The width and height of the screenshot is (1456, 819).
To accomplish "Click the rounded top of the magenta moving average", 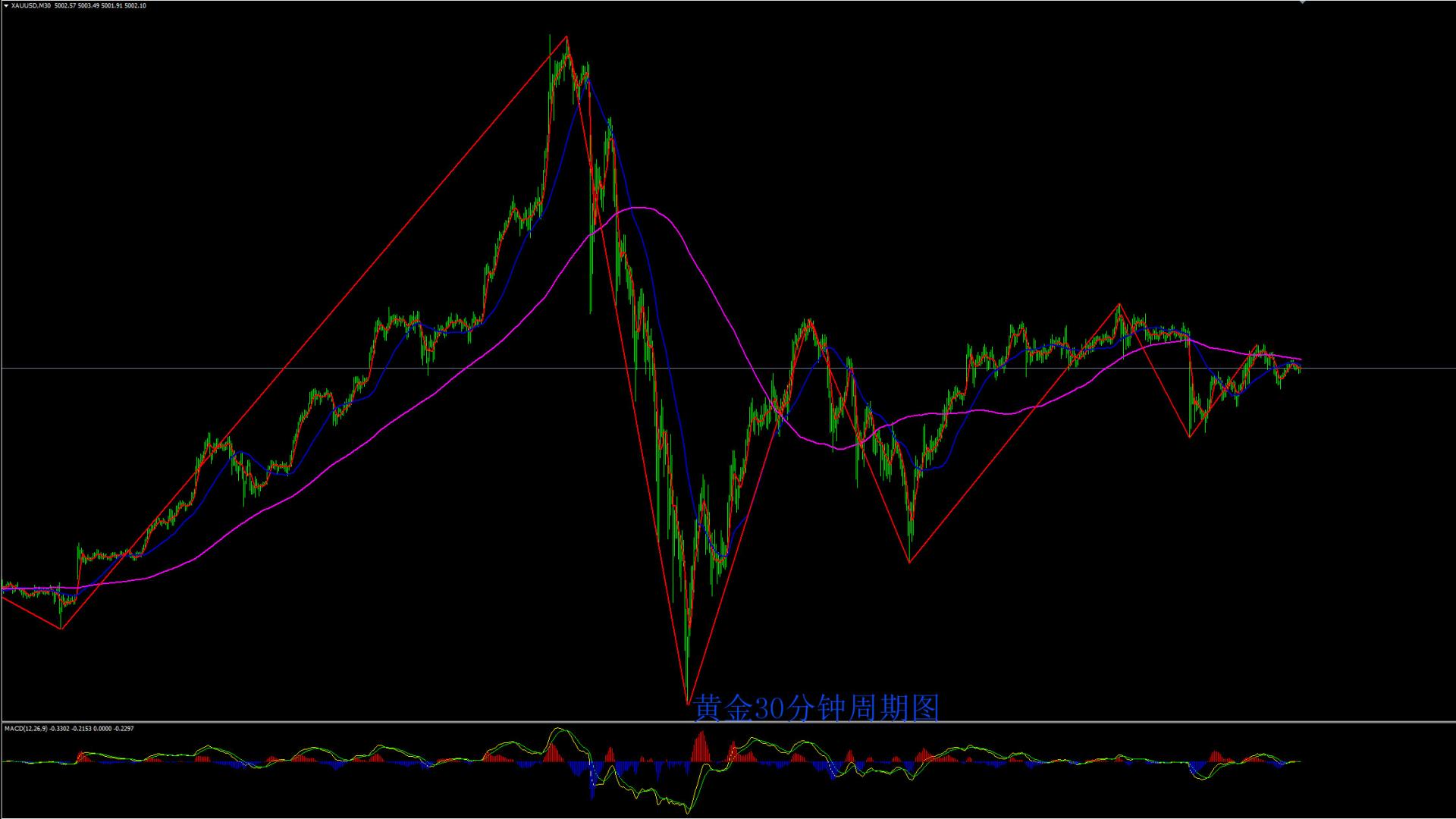I will click(x=641, y=207).
